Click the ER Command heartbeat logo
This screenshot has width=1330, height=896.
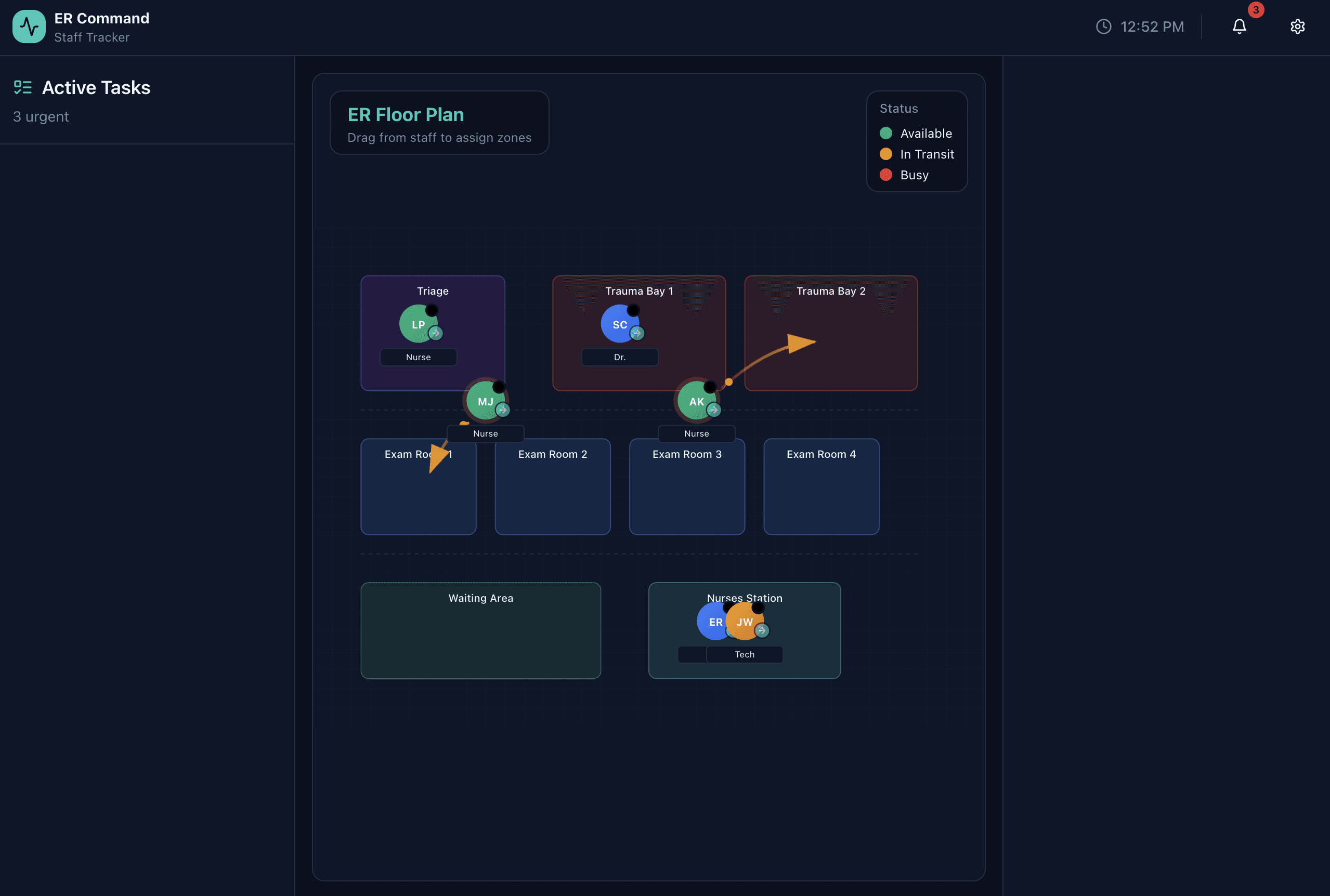tap(29, 27)
